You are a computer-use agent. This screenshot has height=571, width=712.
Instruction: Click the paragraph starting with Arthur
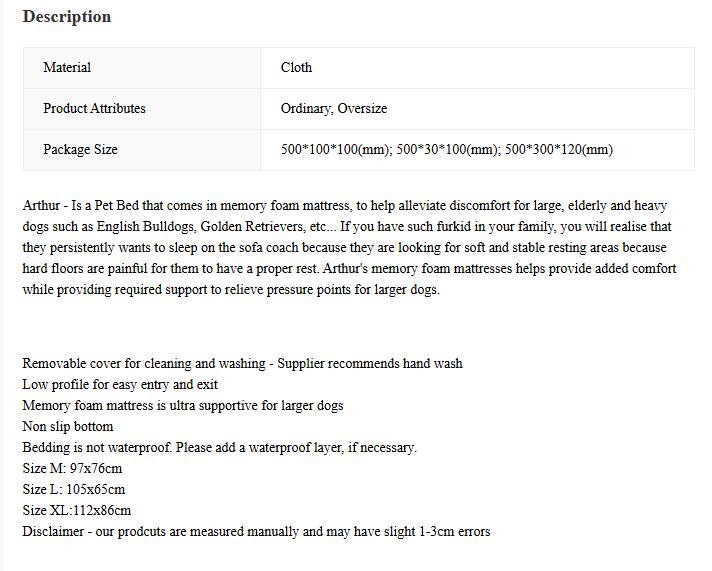point(350,248)
